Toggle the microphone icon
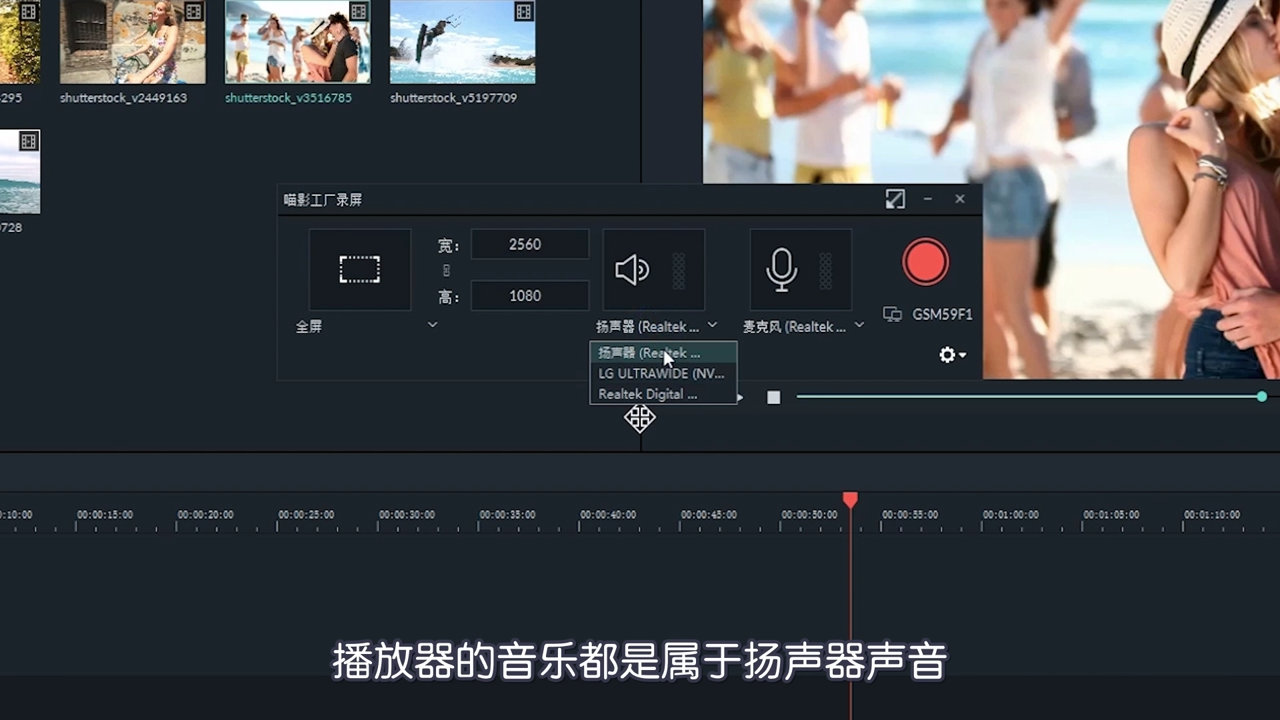This screenshot has height=720, width=1280. 781,269
